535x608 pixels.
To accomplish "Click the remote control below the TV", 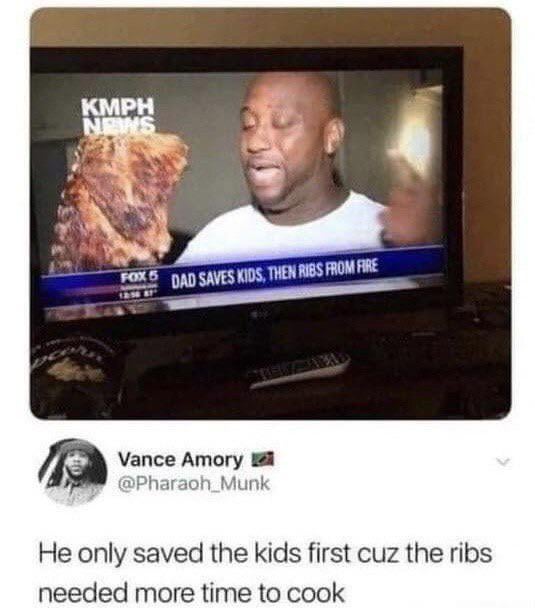I will pyautogui.click(x=301, y=371).
